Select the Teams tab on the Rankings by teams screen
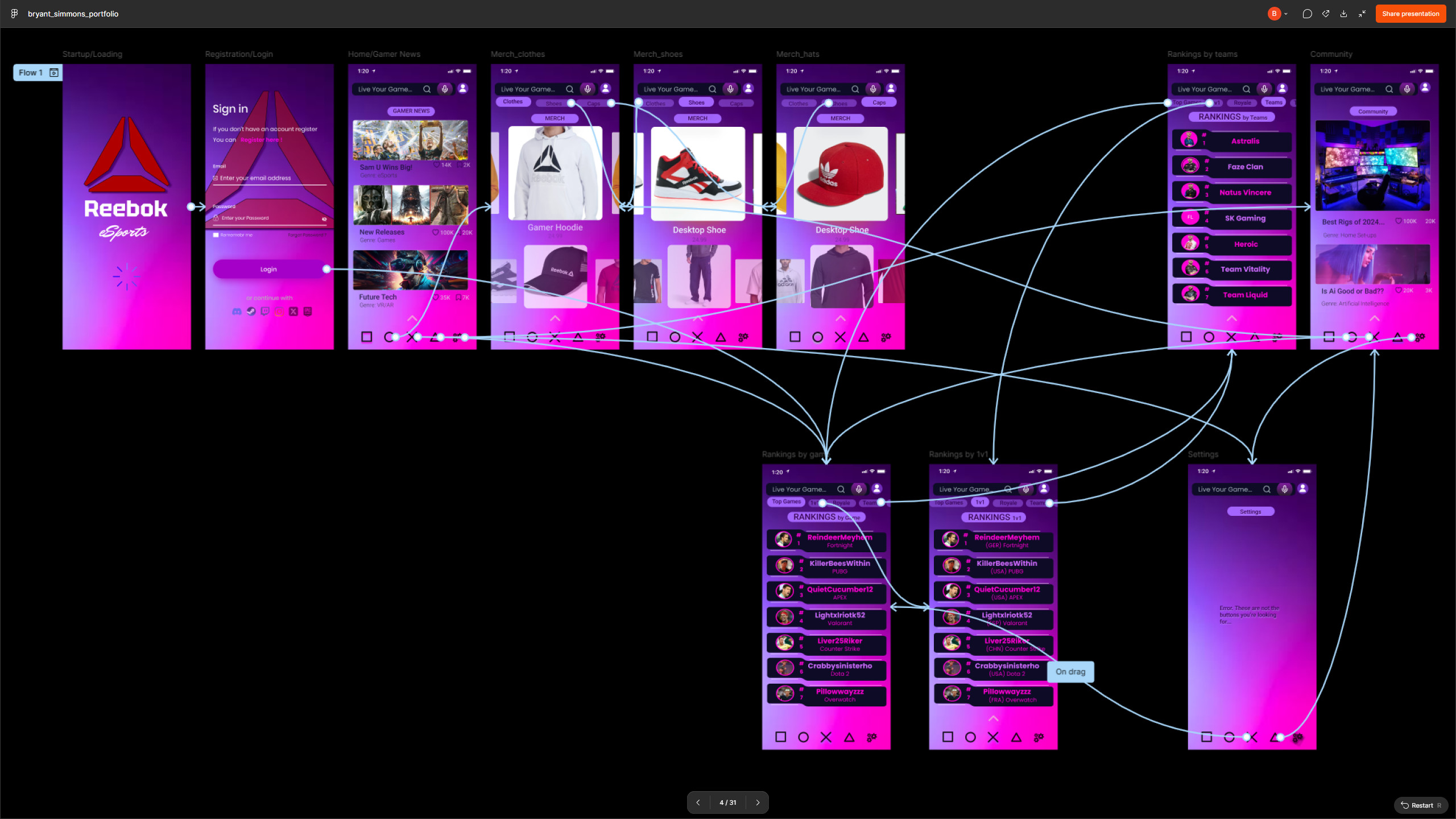This screenshot has height=819, width=1456. tap(1273, 102)
